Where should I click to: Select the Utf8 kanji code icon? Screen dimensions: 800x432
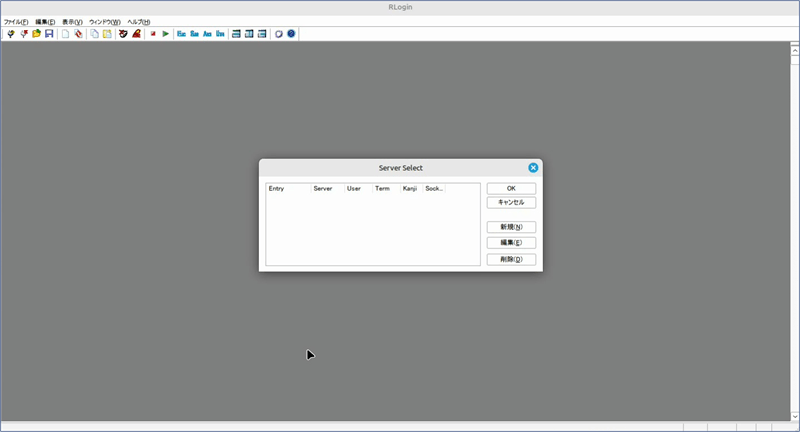pos(220,34)
